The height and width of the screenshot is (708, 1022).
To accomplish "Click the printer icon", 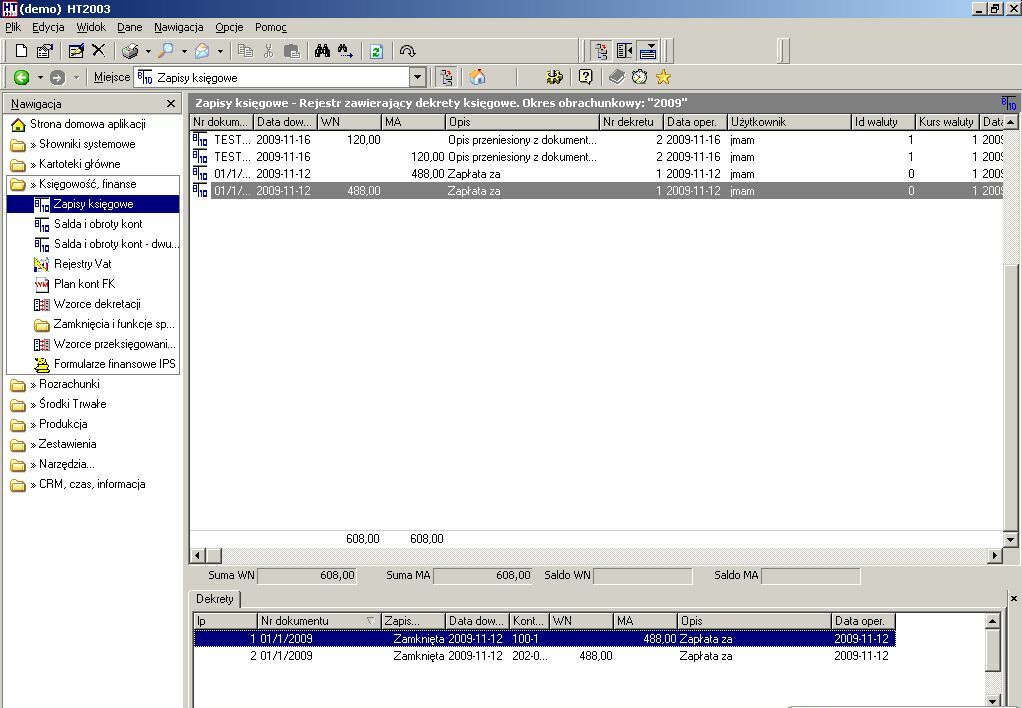I will pyautogui.click(x=130, y=51).
